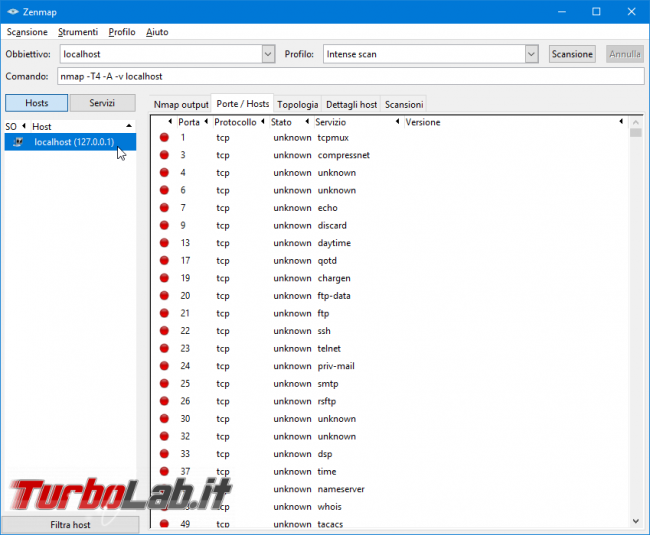
Task: Switch to the Topologia tab
Action: tap(298, 104)
